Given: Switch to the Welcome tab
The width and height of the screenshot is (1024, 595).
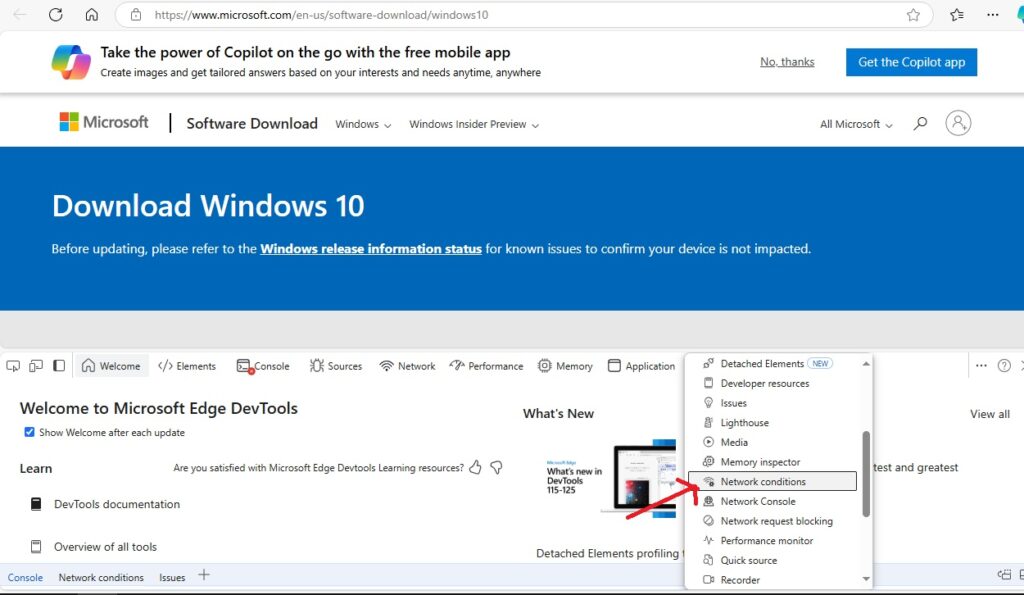Looking at the screenshot, I should pos(111,366).
